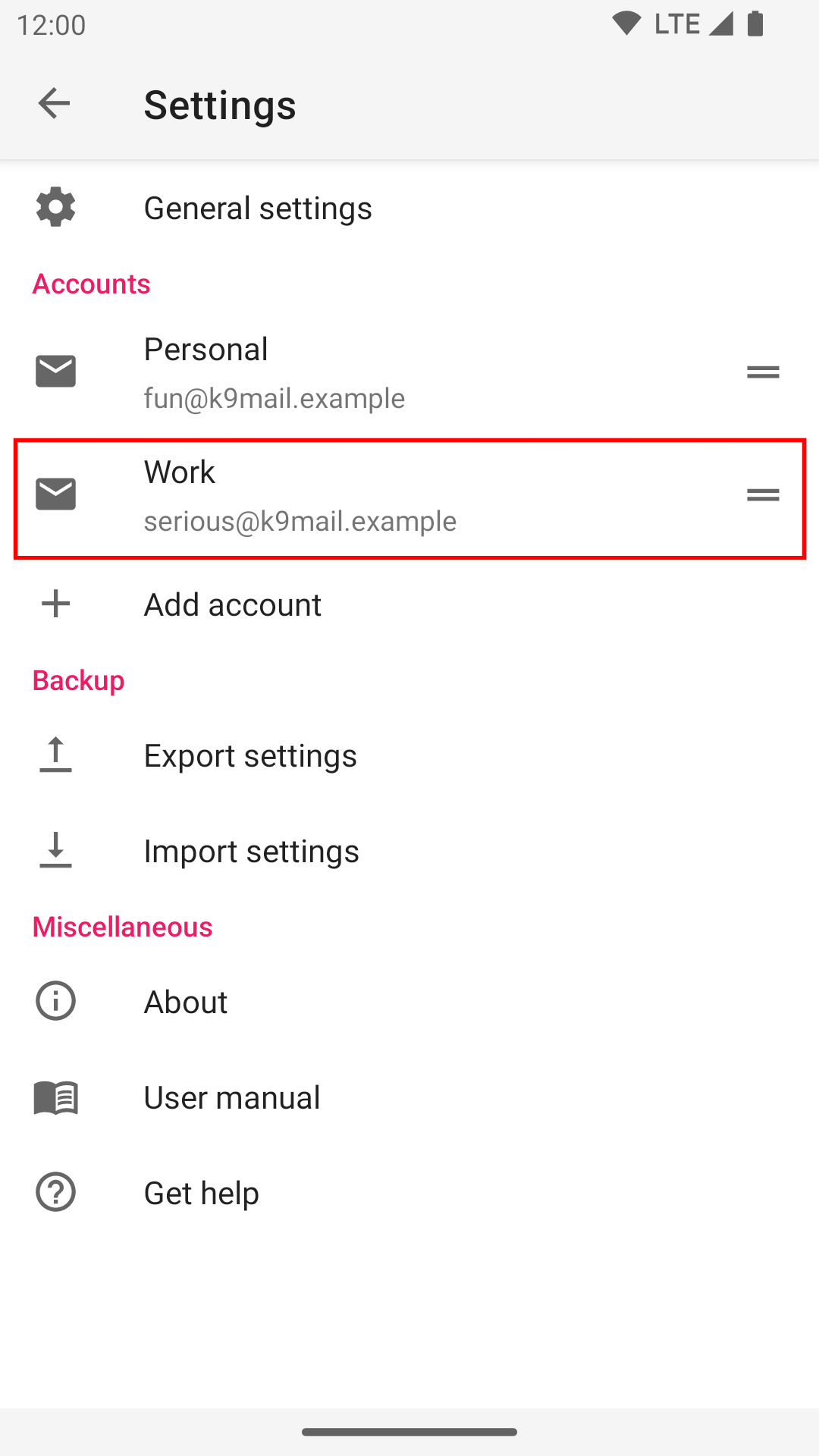Tap Get help

click(409, 1193)
